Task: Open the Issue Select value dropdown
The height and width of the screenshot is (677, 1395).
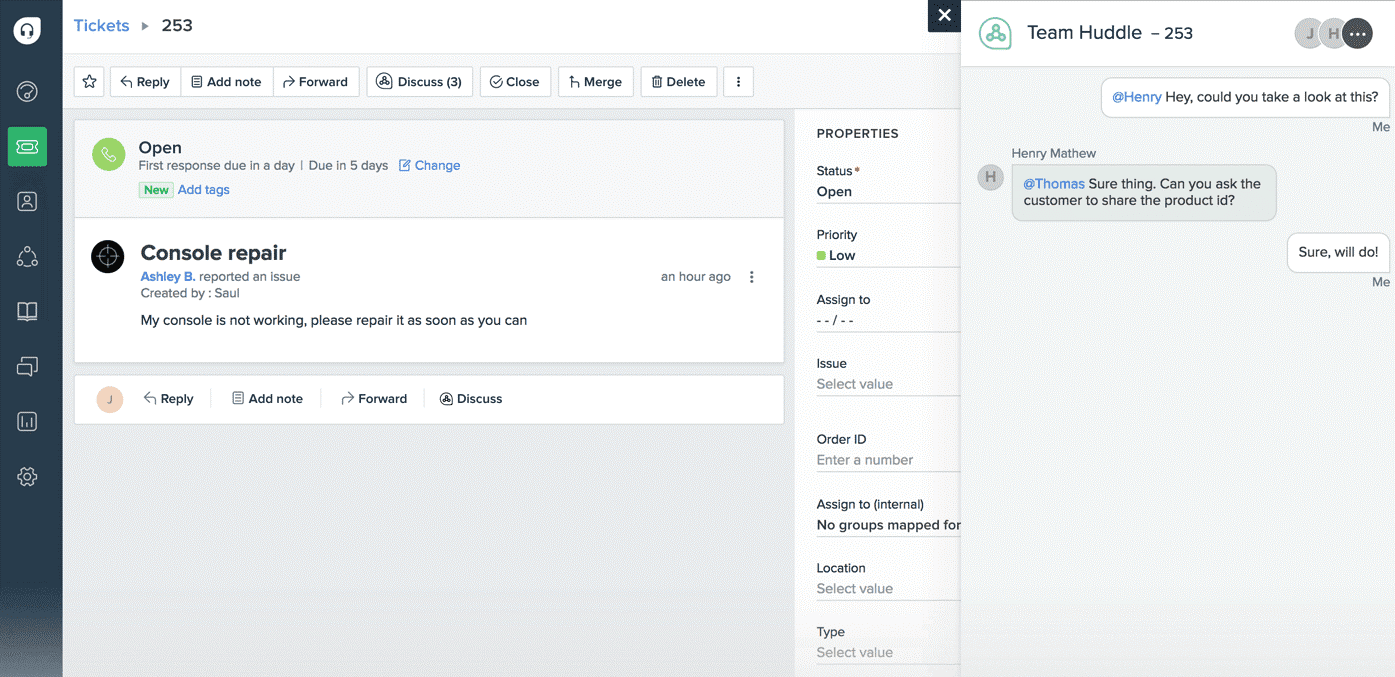Action: [x=855, y=383]
